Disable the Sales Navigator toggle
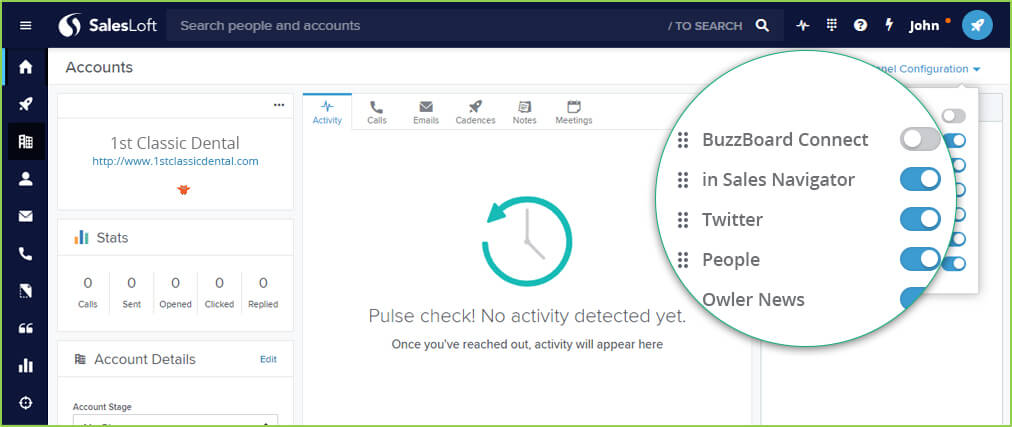Image resolution: width=1012 pixels, height=427 pixels. pyautogui.click(x=920, y=179)
